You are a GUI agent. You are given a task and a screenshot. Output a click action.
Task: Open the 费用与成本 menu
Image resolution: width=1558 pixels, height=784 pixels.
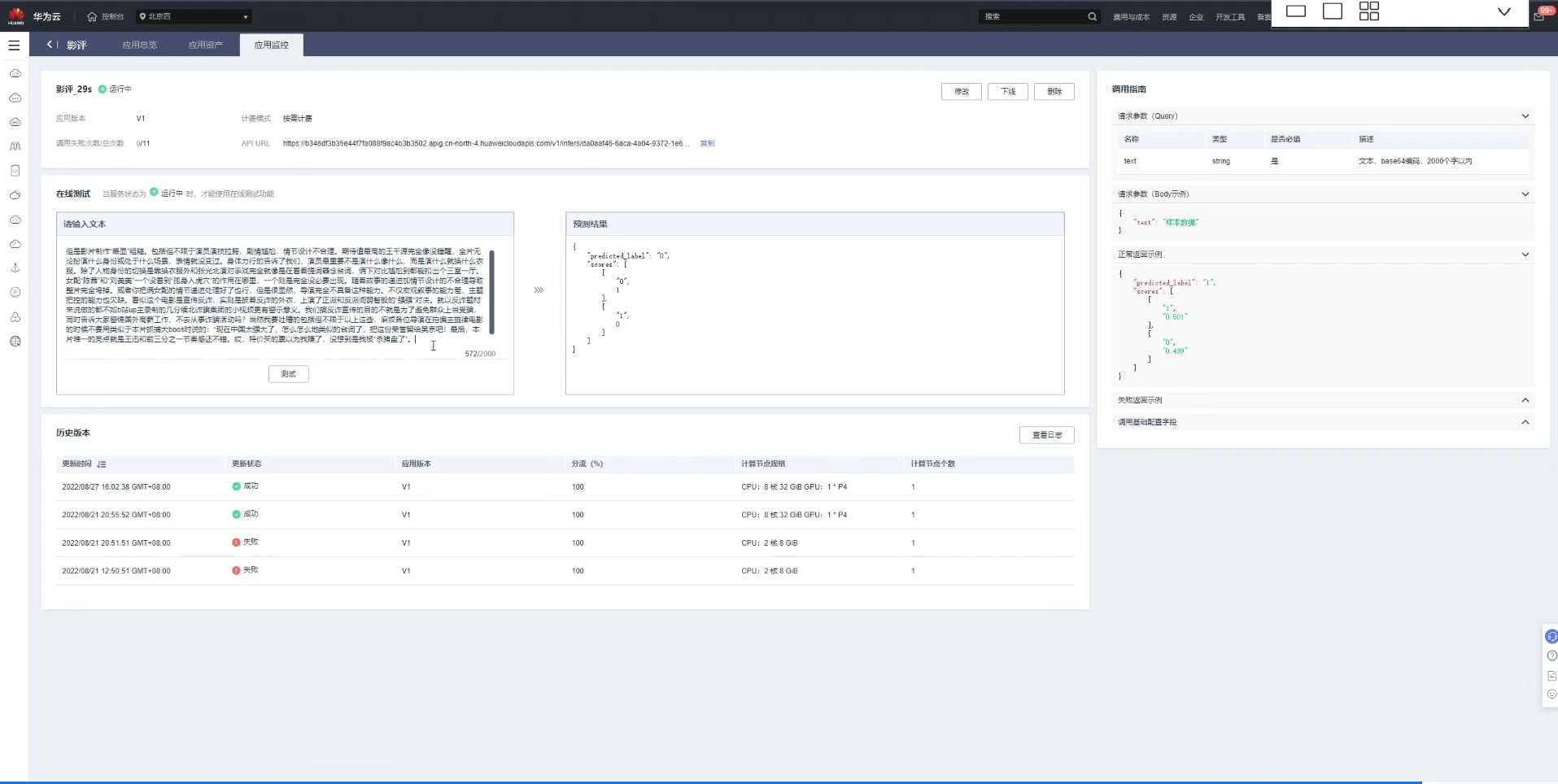(x=1131, y=17)
